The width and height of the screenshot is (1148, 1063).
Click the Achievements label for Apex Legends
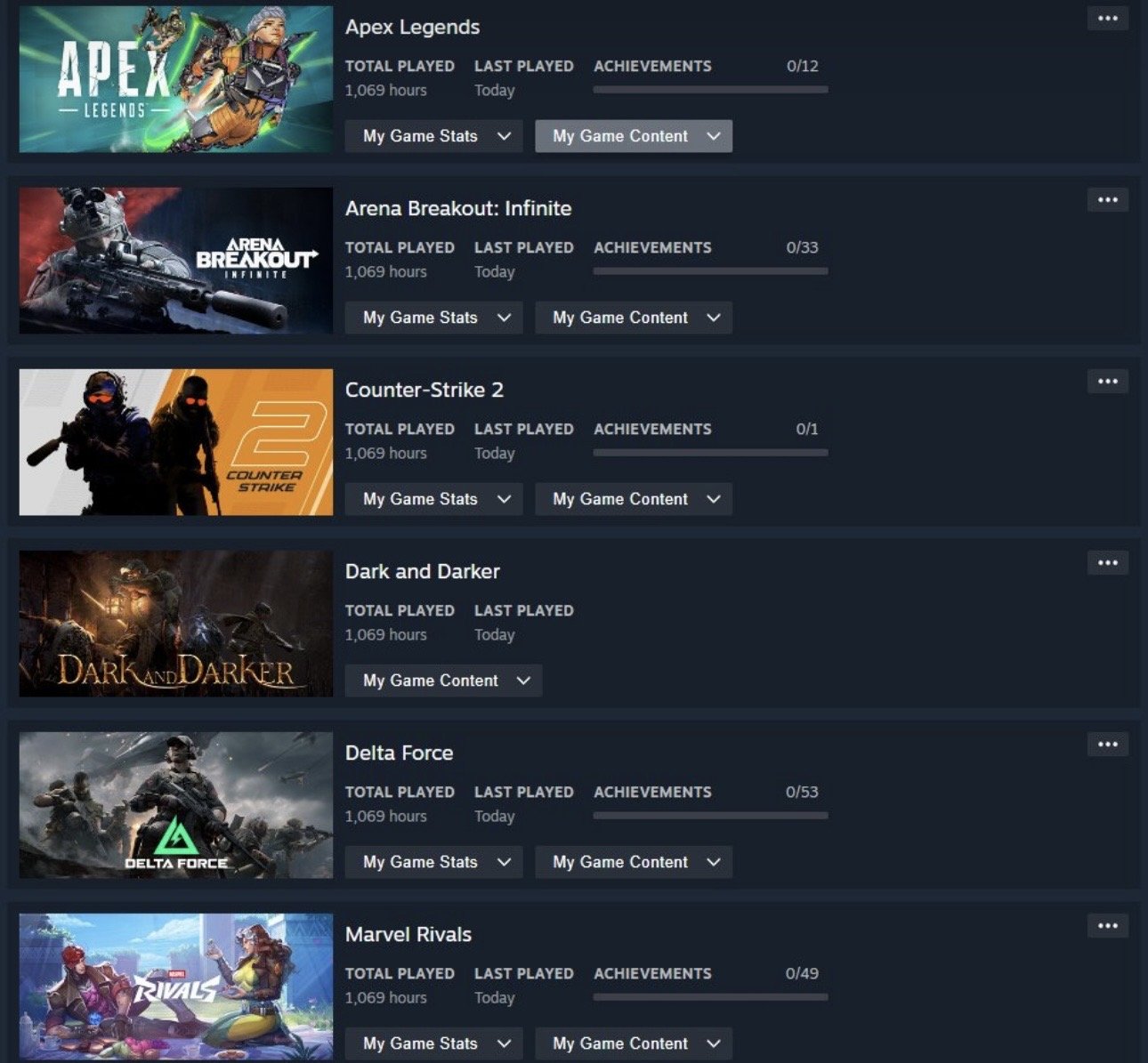click(x=652, y=66)
